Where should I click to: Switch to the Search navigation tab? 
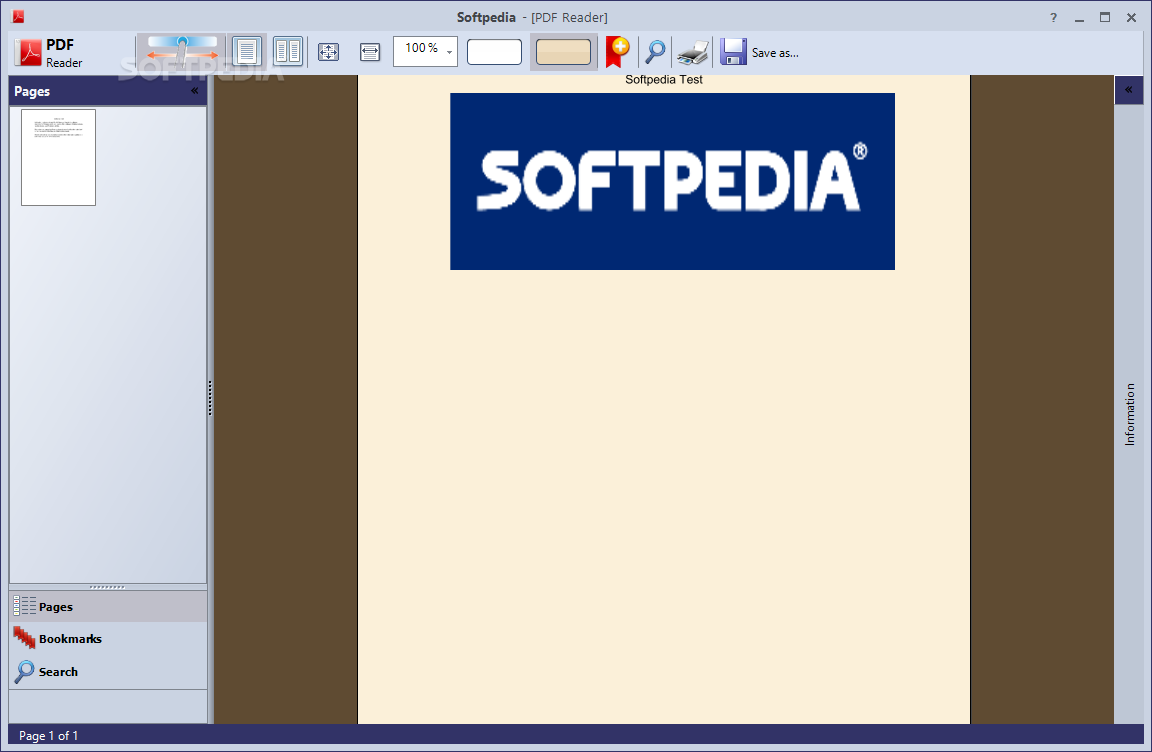coord(108,671)
